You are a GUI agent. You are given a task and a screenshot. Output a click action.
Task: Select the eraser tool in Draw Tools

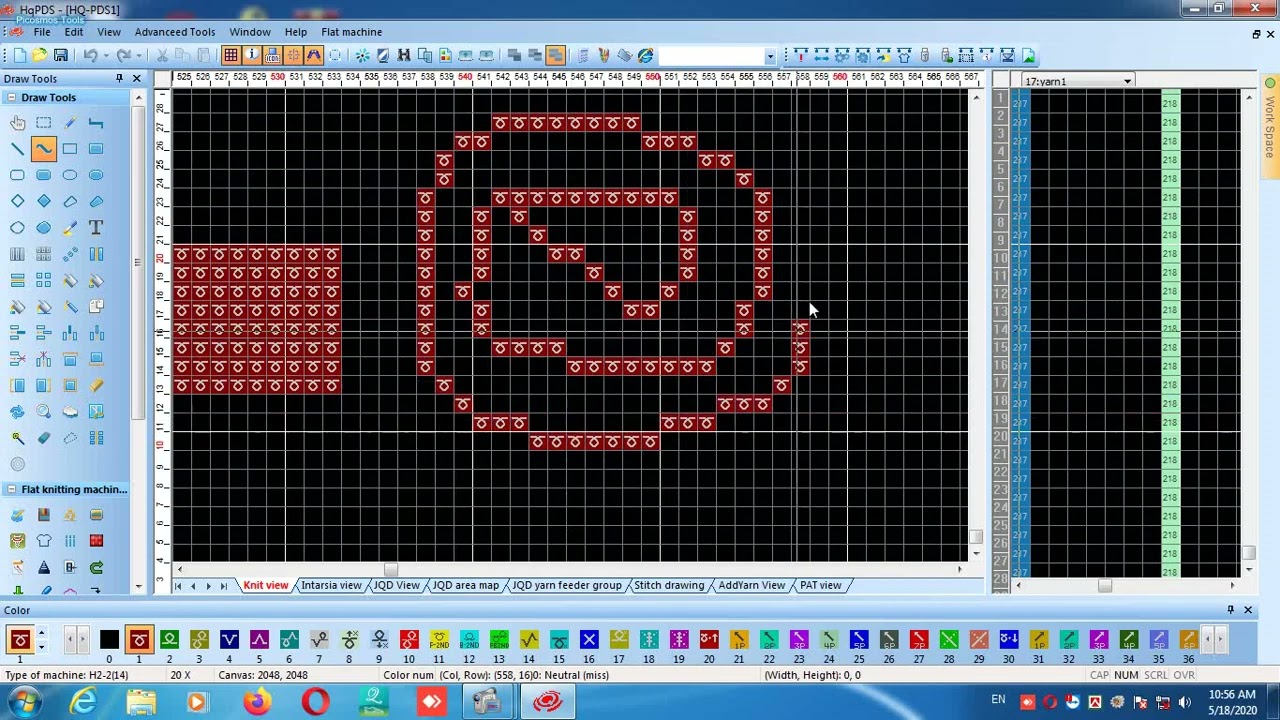coord(43,438)
